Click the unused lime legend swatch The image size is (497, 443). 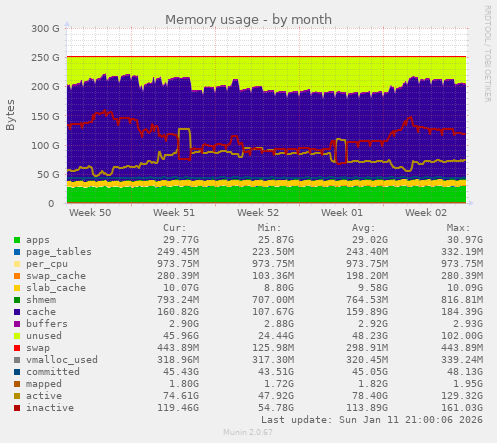17,336
